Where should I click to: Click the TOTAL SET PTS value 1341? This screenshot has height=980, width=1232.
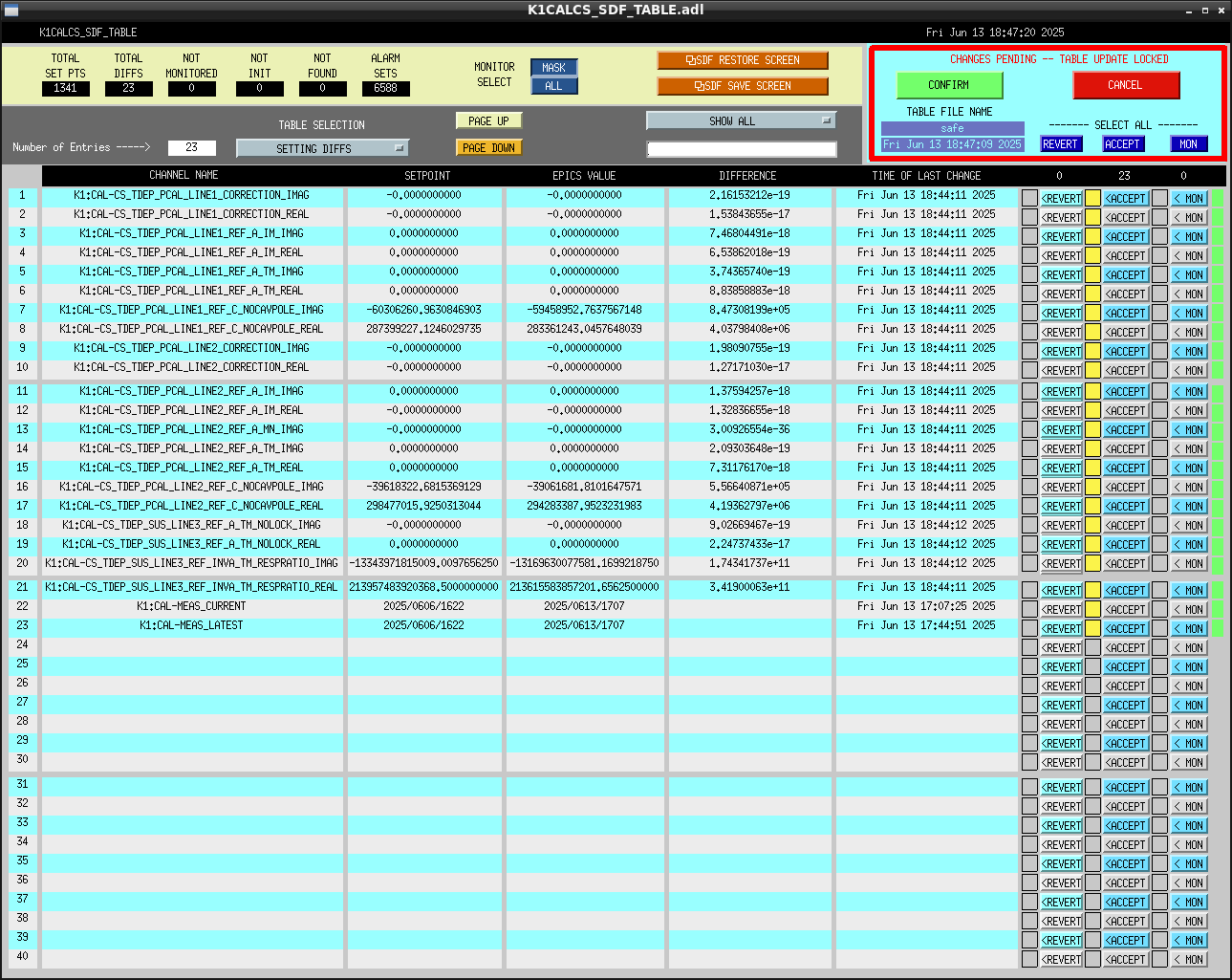65,88
